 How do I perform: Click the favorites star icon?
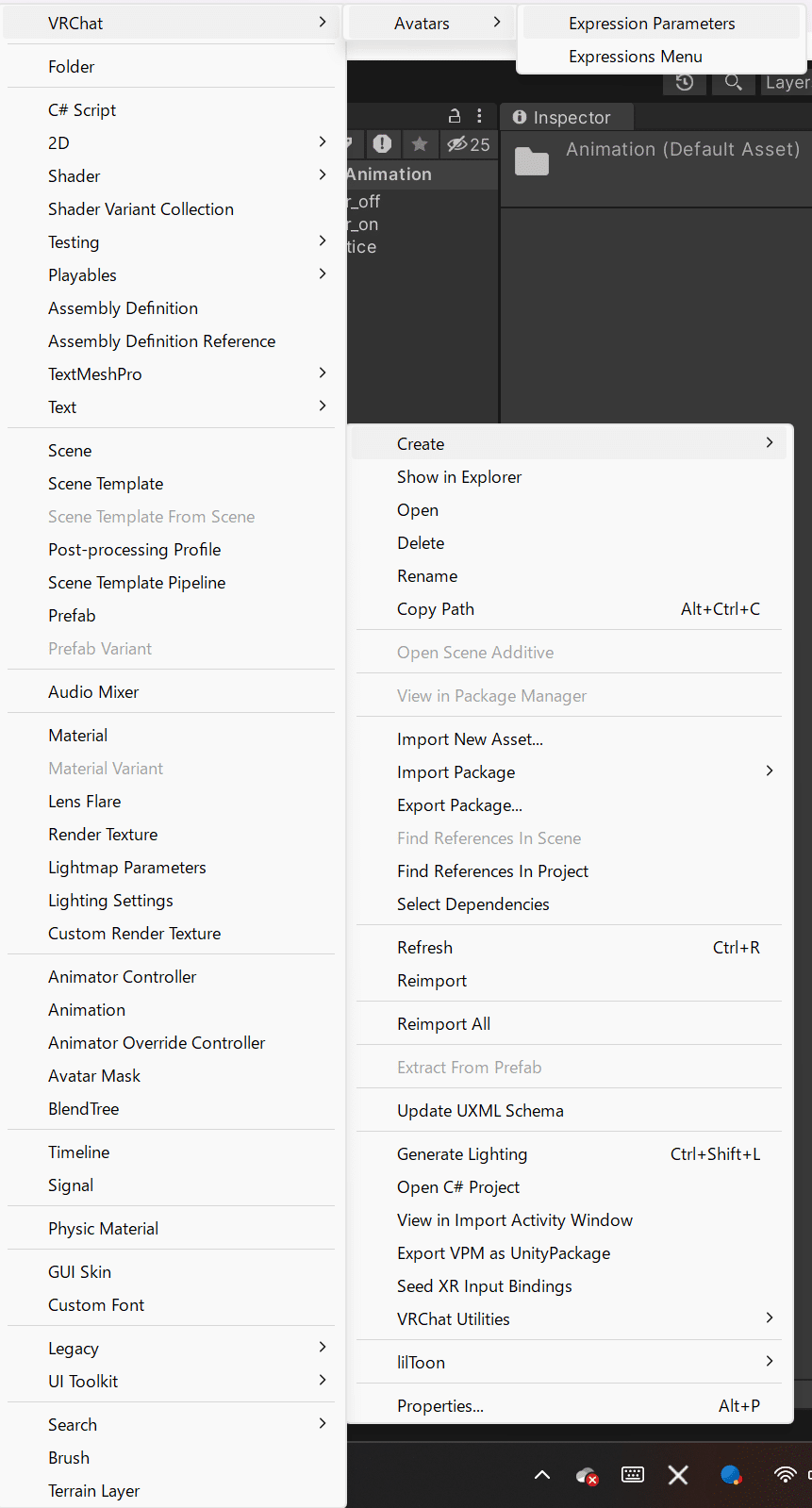(x=420, y=143)
